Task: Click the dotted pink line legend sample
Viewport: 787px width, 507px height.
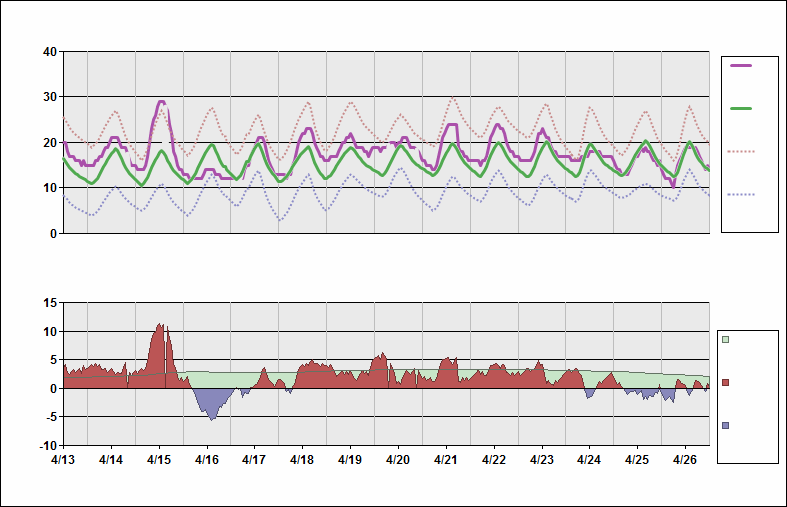Action: click(x=741, y=151)
